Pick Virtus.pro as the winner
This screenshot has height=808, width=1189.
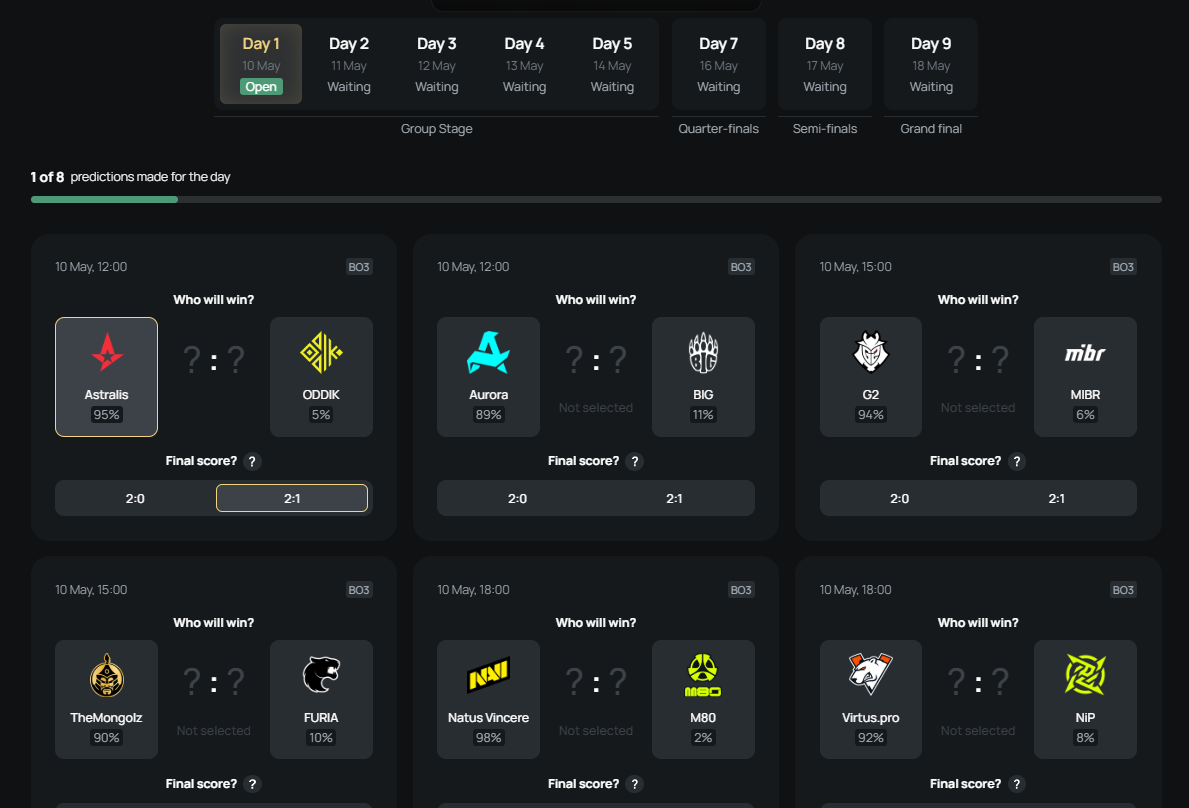[871, 700]
